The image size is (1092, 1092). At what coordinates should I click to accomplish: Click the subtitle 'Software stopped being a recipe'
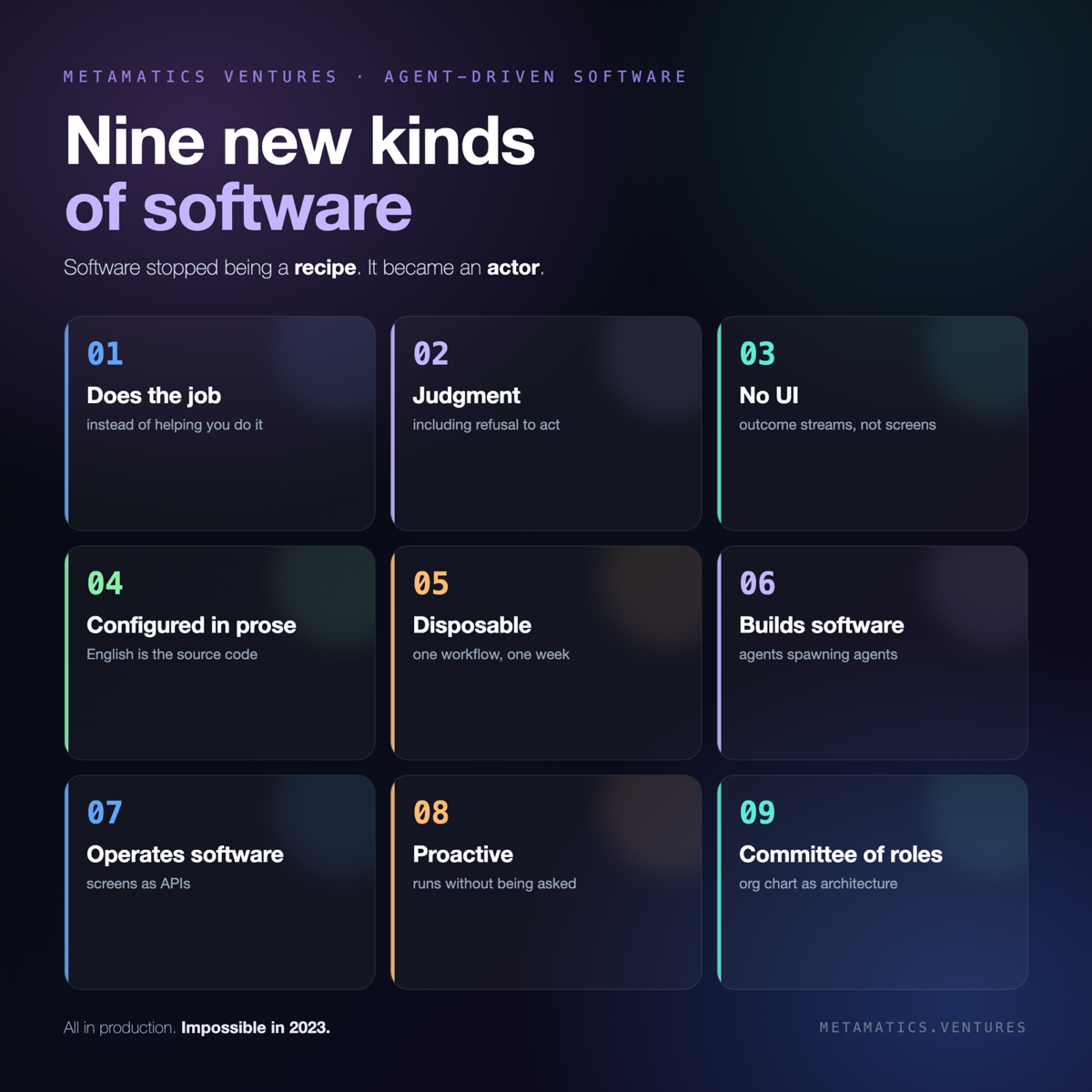pos(210,268)
